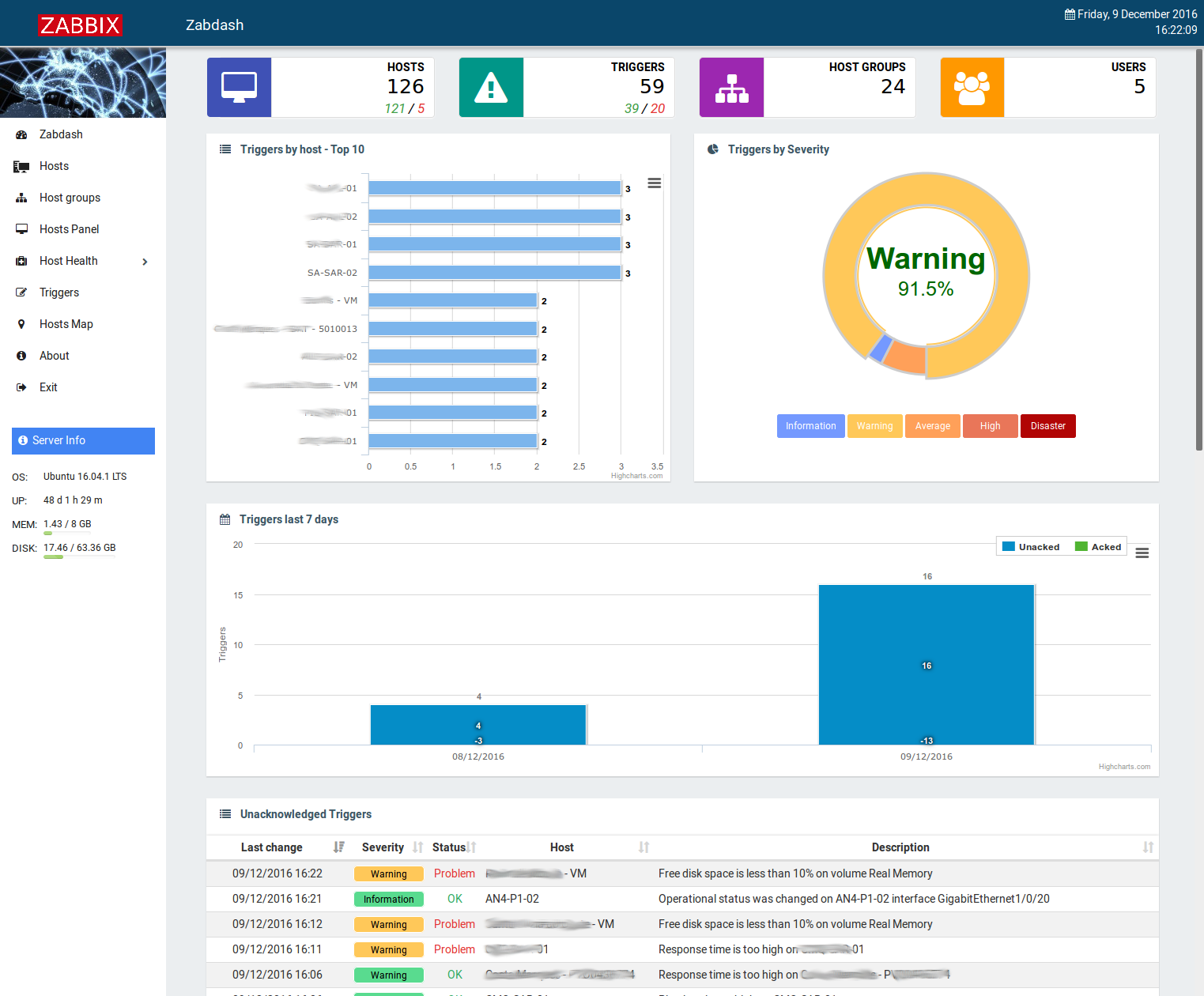
Task: Expand the Host Health submenu chevron
Action: tap(145, 261)
